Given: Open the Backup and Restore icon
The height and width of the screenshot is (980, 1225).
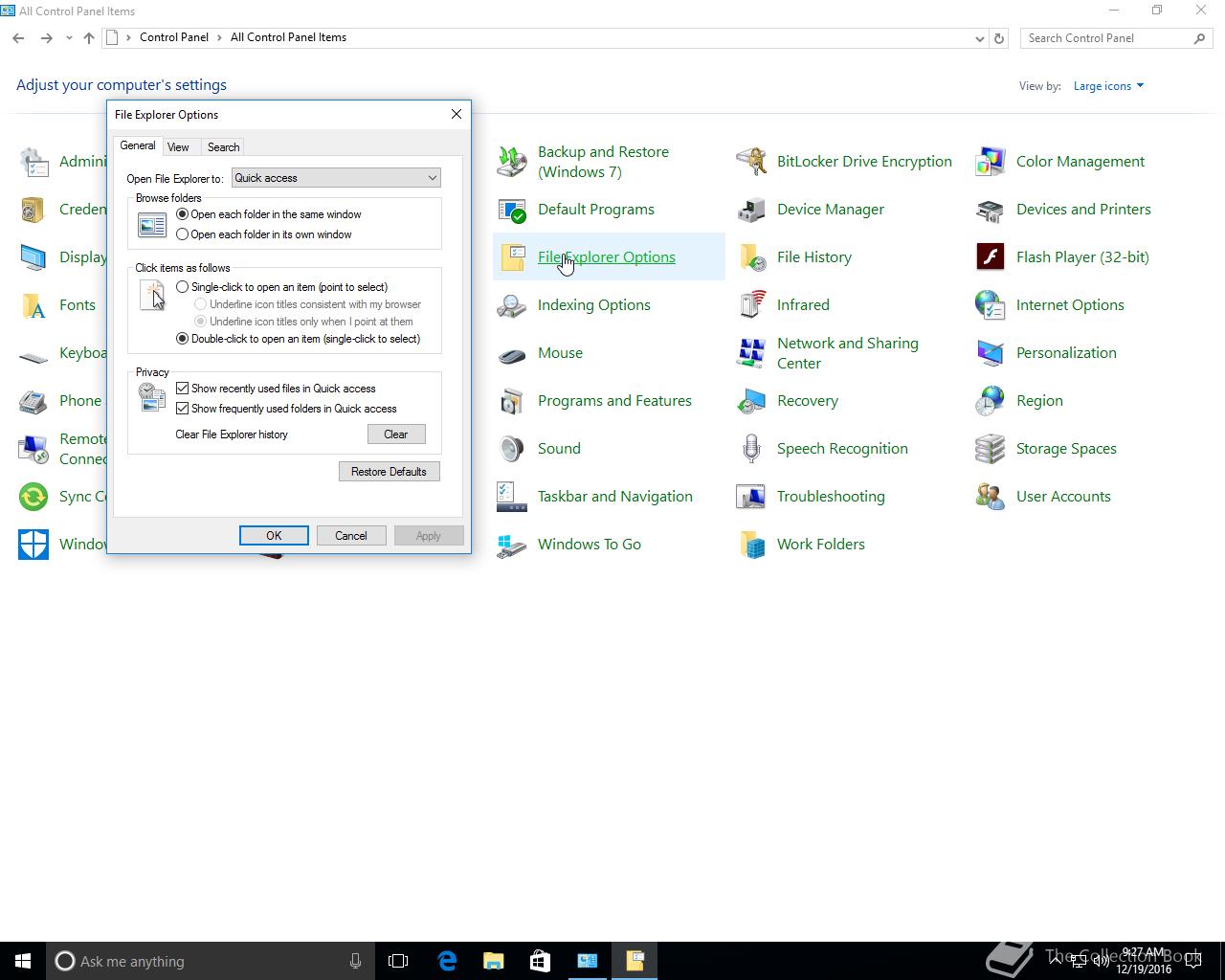Looking at the screenshot, I should [512, 162].
